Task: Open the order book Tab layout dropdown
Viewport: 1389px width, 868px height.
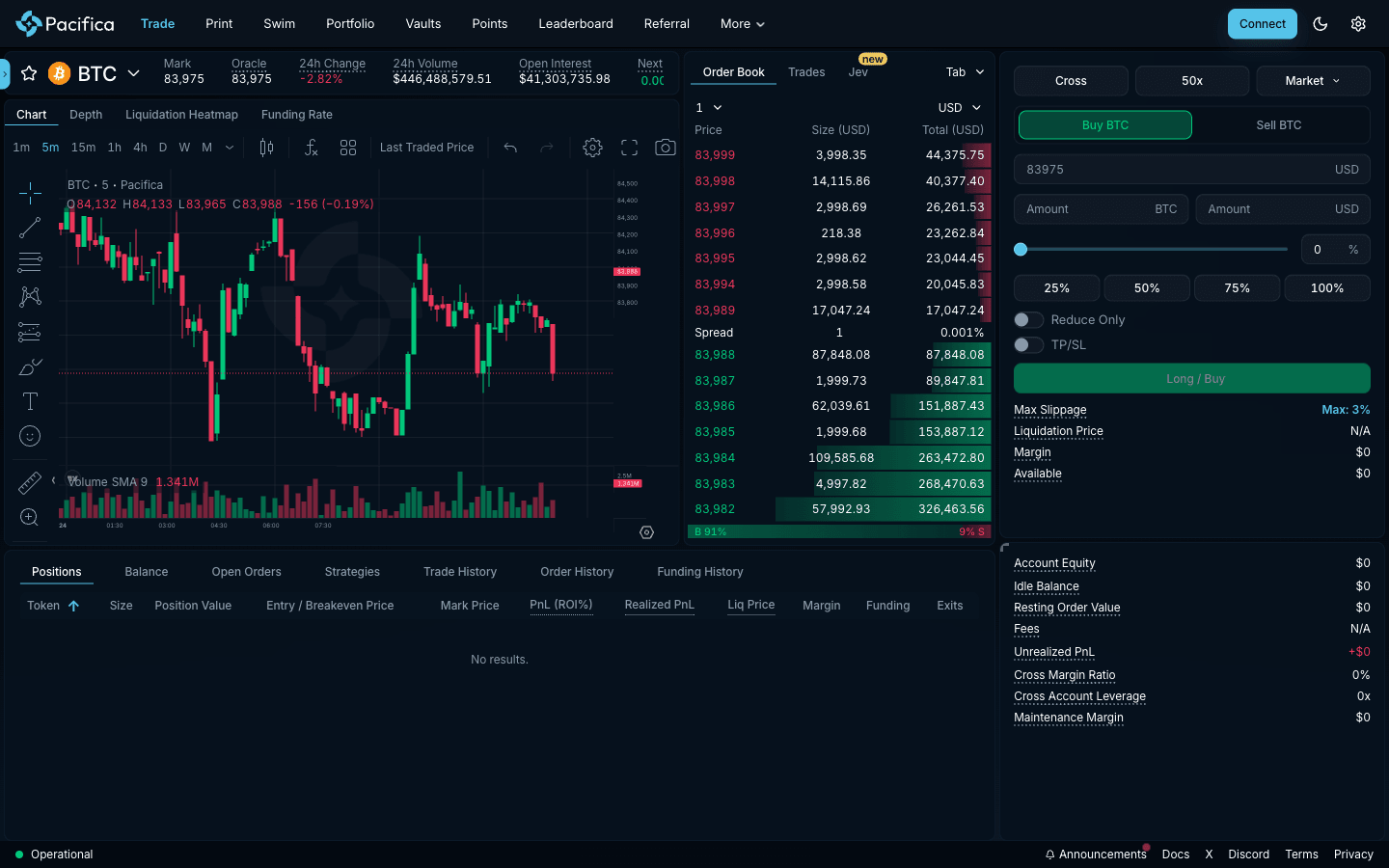Action: click(966, 72)
